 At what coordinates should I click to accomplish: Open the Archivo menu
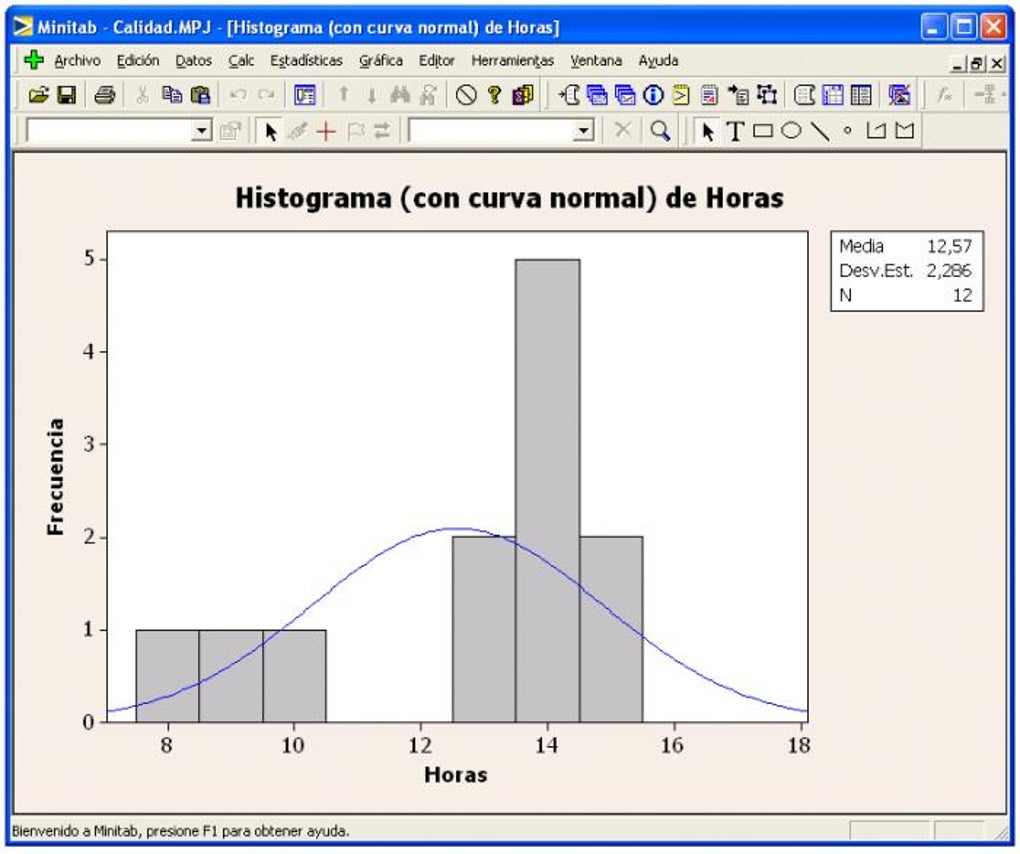77,60
